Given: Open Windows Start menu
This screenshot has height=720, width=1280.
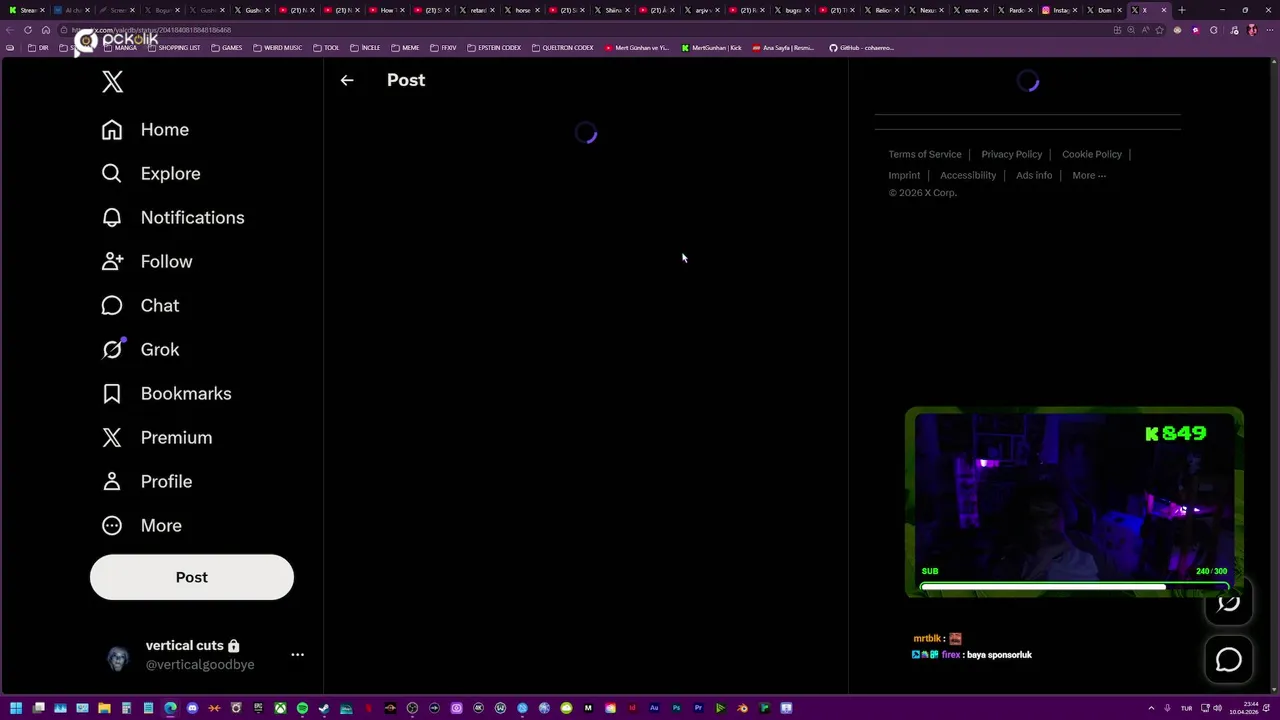Looking at the screenshot, I should (x=16, y=708).
